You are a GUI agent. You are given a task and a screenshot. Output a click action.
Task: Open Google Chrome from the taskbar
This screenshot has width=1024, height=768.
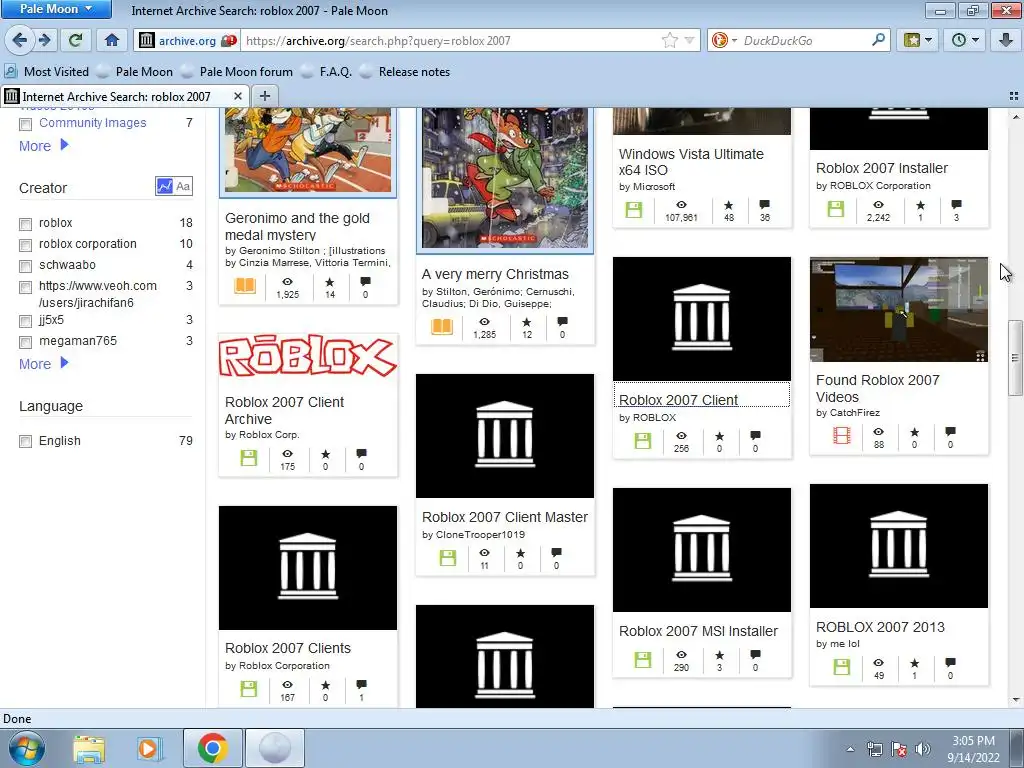coord(213,748)
